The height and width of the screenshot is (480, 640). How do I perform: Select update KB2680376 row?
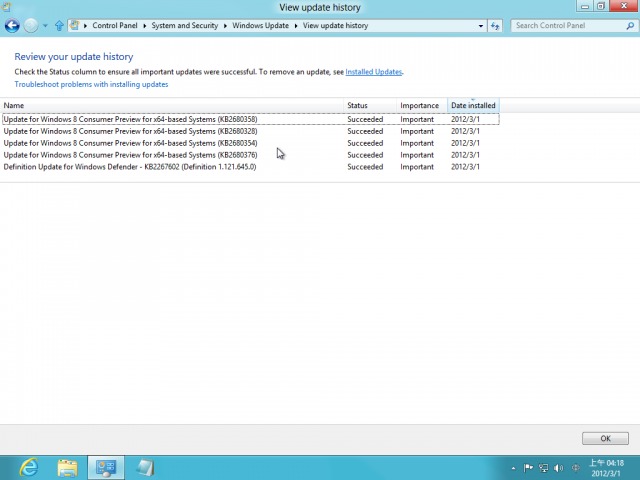[251, 155]
